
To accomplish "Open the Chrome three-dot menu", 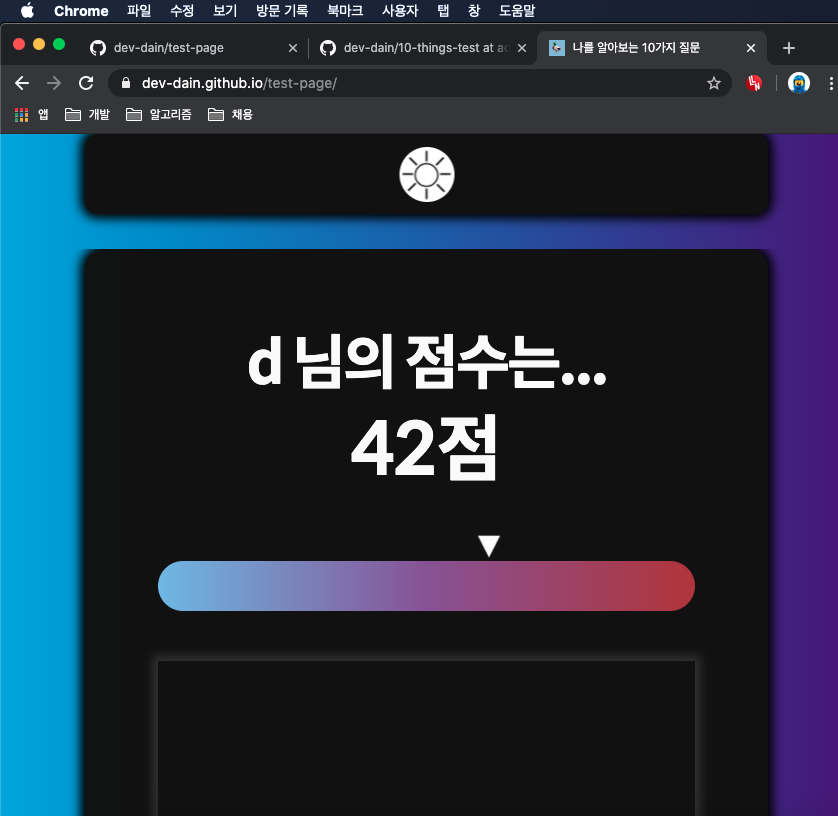I will [831, 83].
